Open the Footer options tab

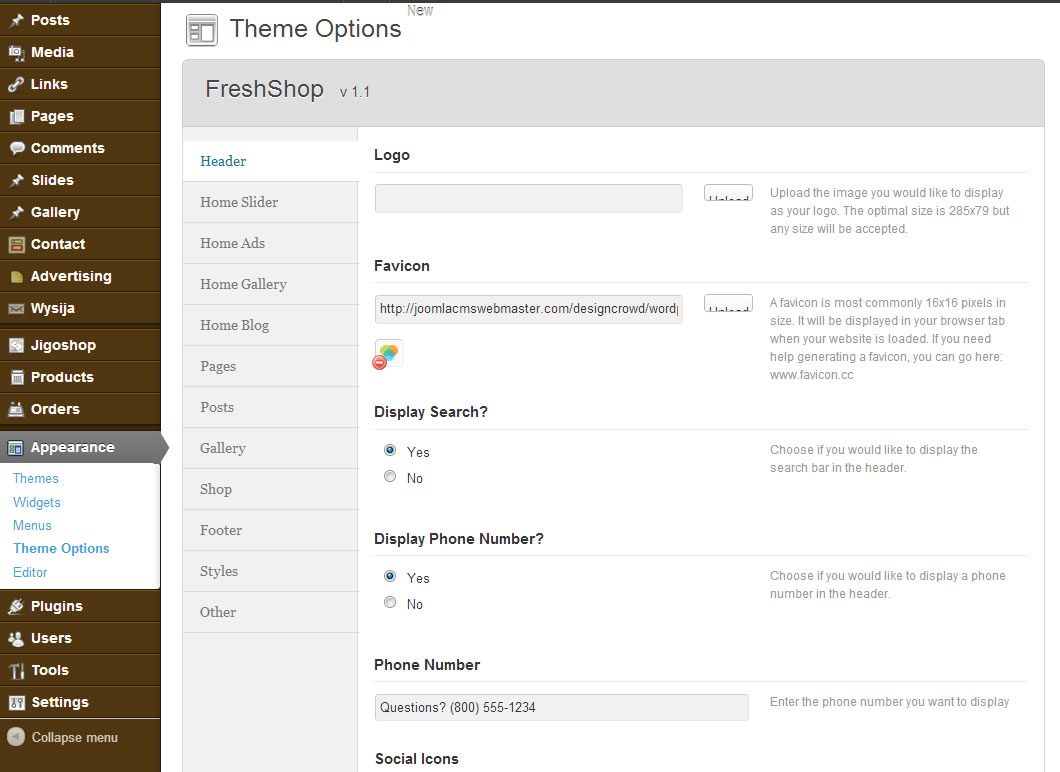point(270,530)
